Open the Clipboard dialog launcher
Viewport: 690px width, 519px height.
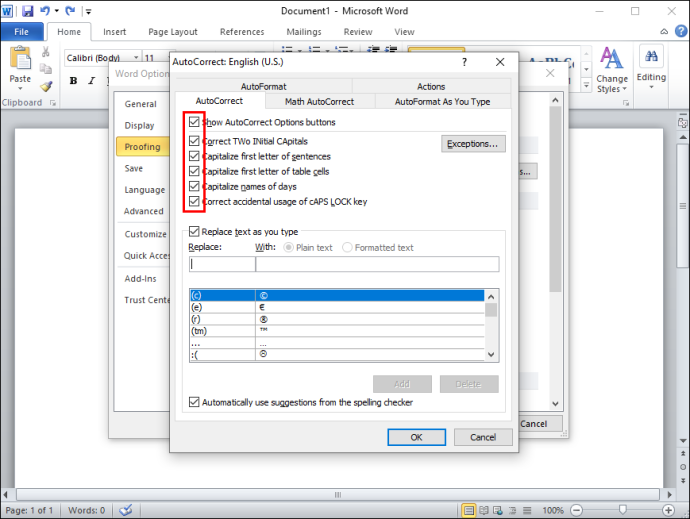point(53,103)
